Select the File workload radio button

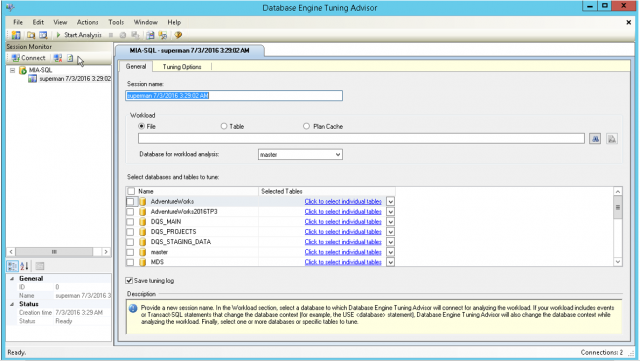coord(142,126)
